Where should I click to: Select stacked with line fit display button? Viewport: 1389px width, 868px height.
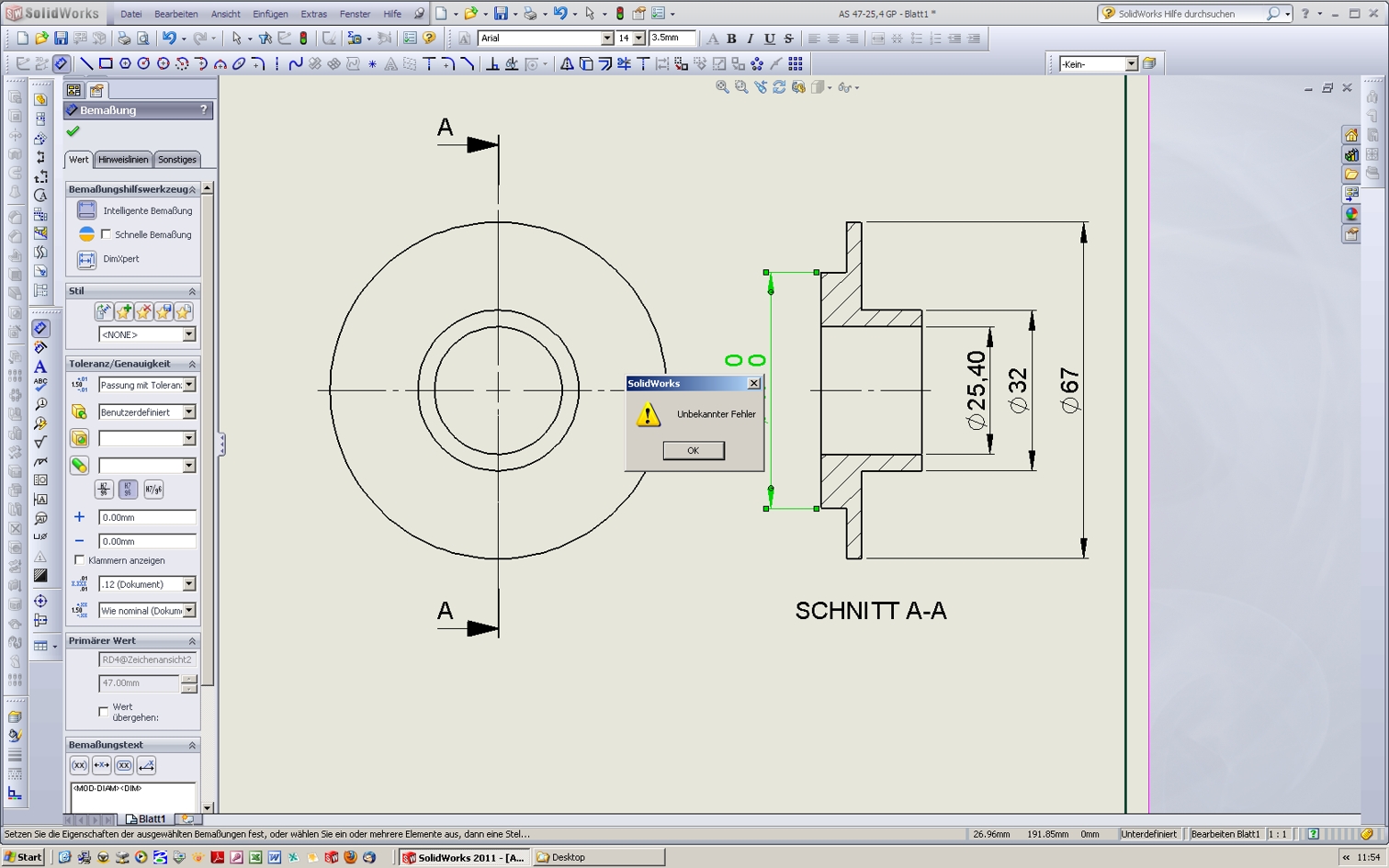point(103,490)
